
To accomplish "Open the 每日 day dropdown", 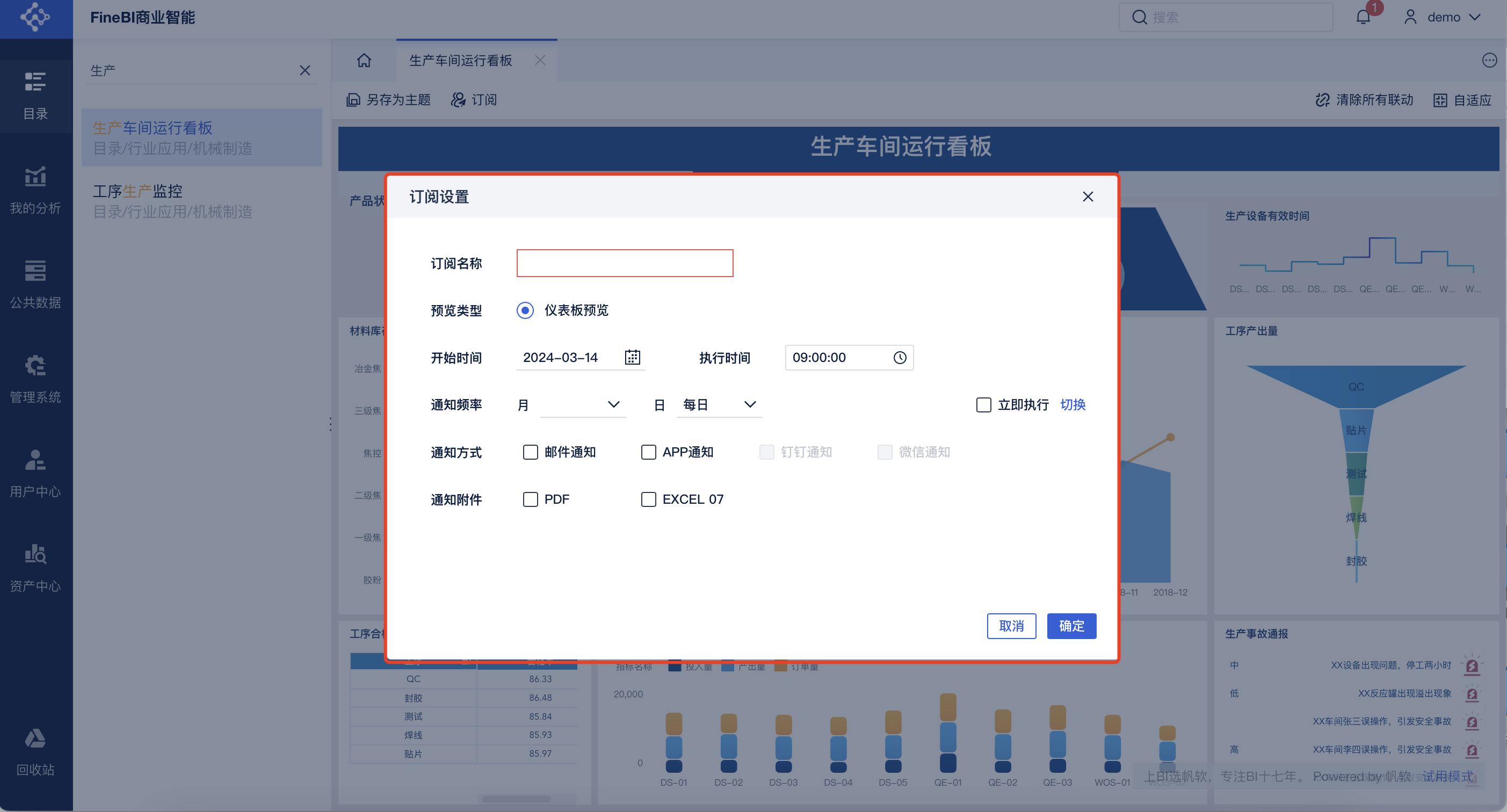I will [x=719, y=404].
